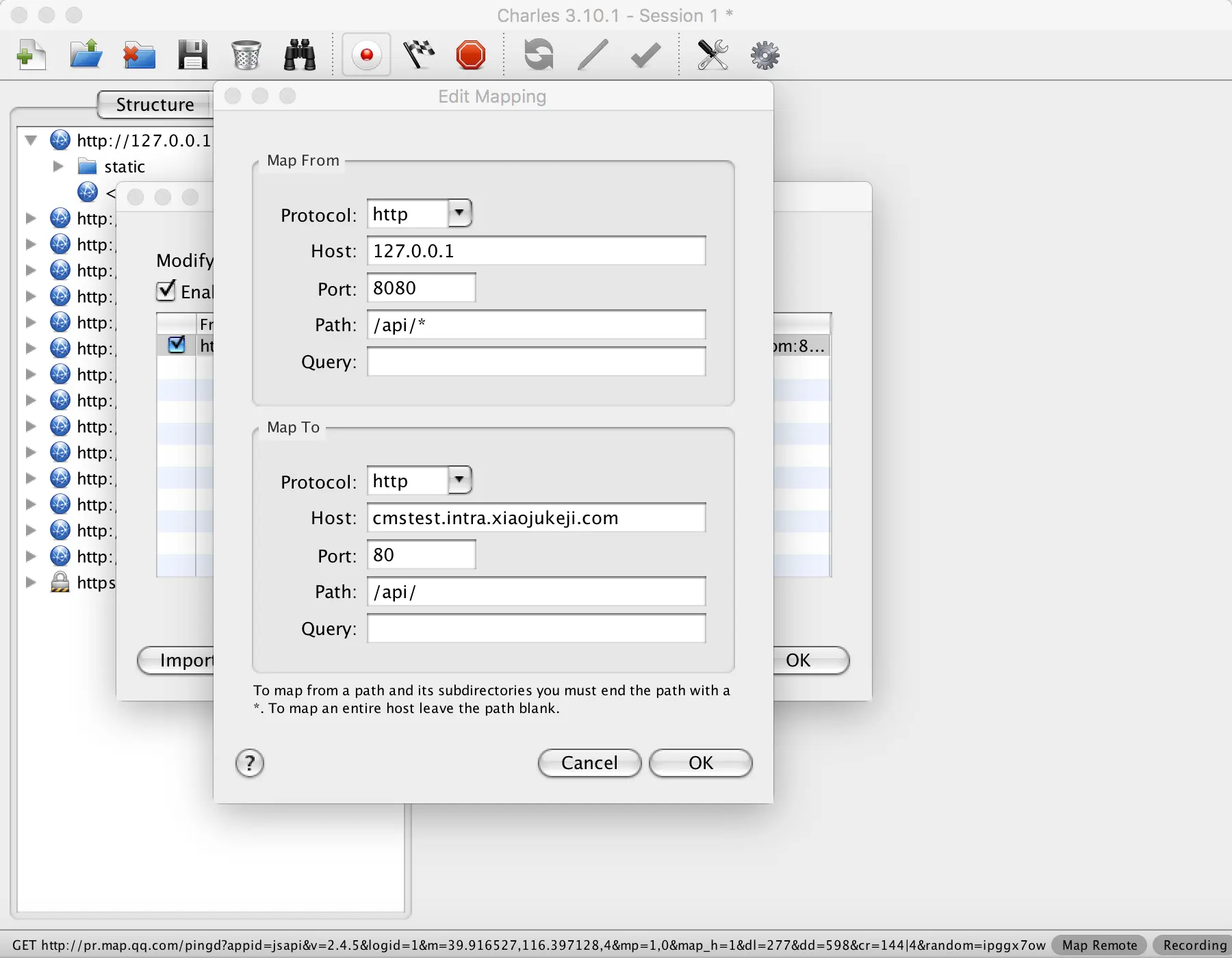Open Find with binoculars icon
The image size is (1232, 958).
tap(300, 55)
